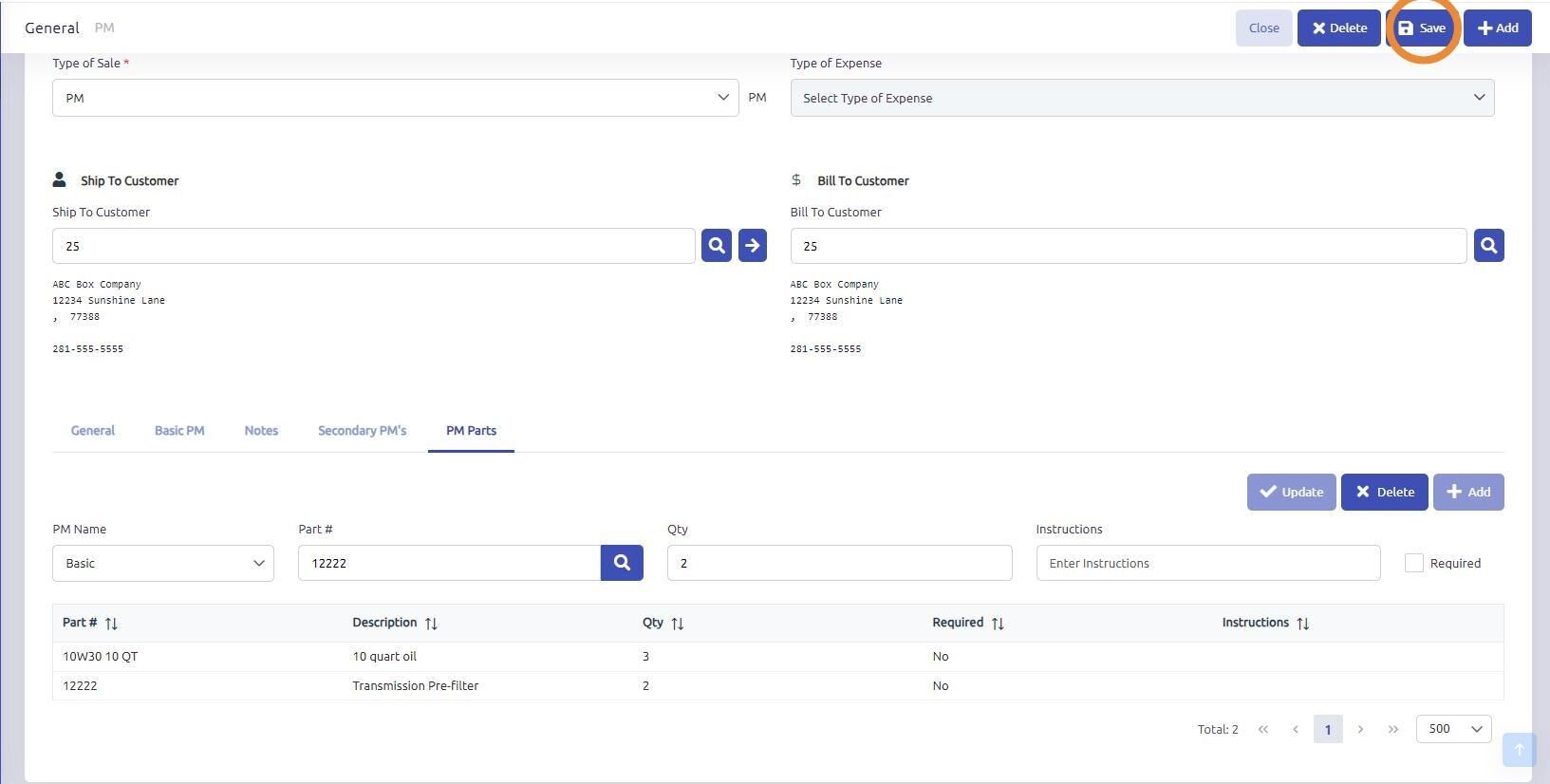
Task: Open the PM Name dropdown
Action: click(x=163, y=563)
